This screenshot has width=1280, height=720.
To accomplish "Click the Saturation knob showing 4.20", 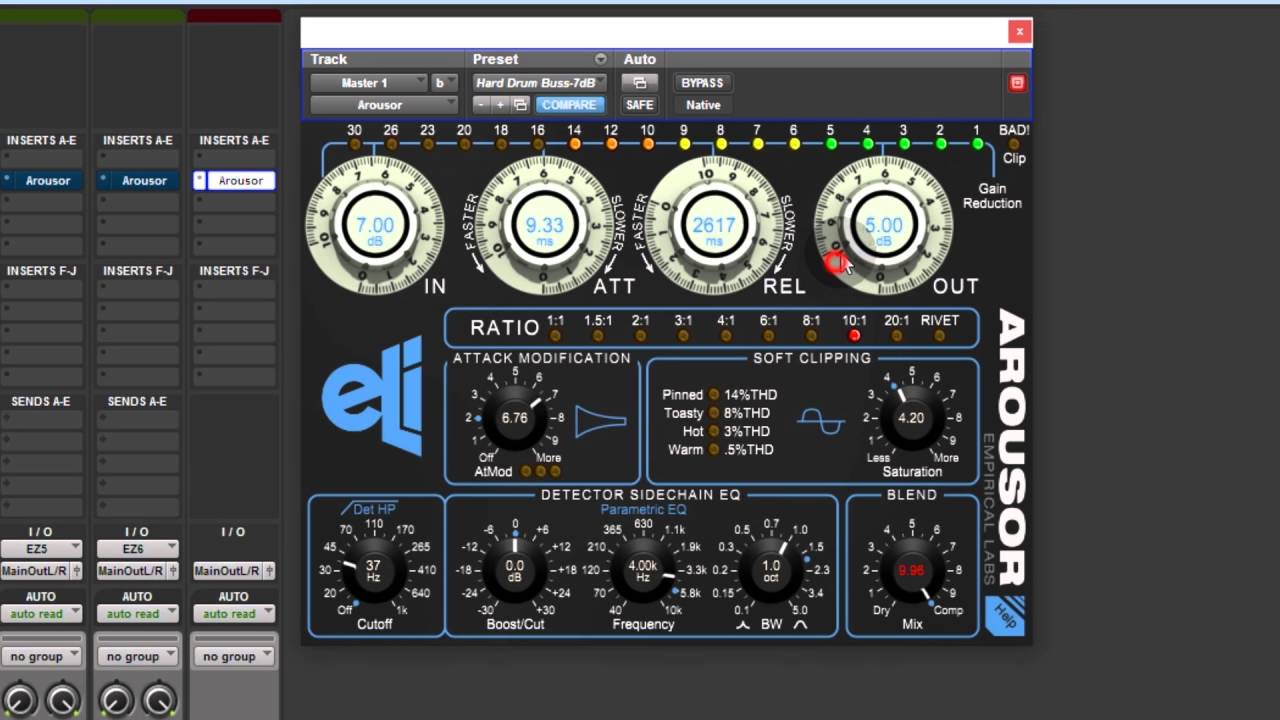I will tap(911, 418).
